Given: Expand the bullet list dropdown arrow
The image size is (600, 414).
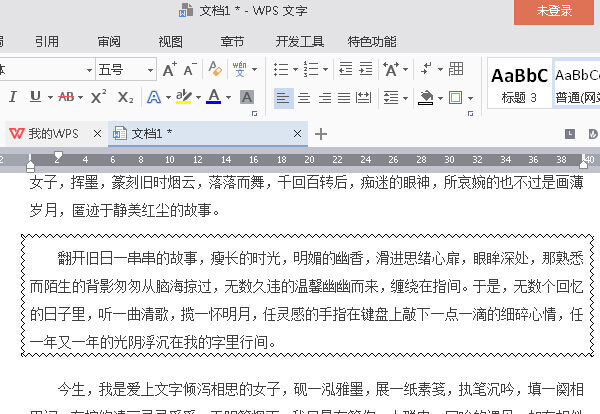Looking at the screenshot, I should [x=297, y=70].
